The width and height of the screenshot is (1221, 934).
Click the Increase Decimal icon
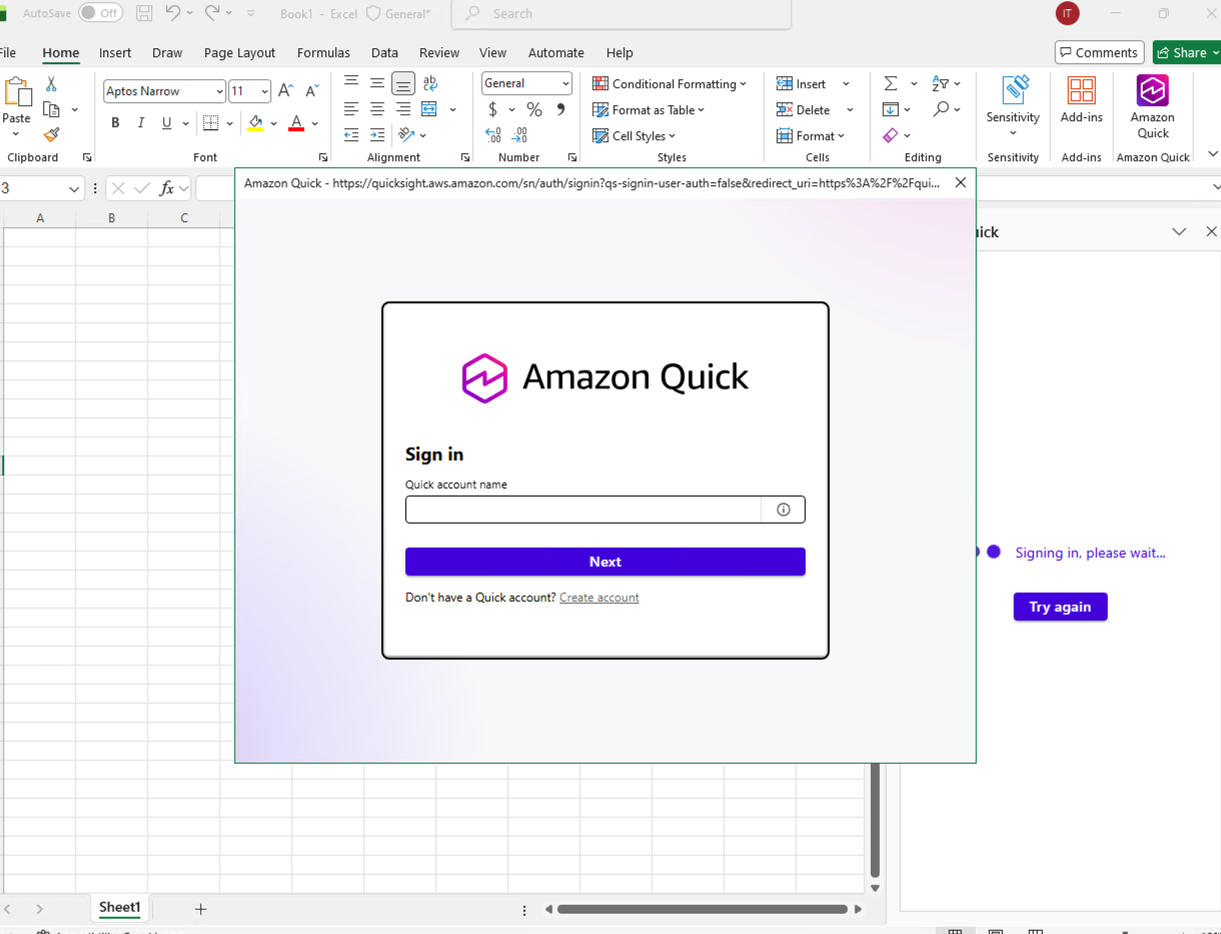click(493, 135)
